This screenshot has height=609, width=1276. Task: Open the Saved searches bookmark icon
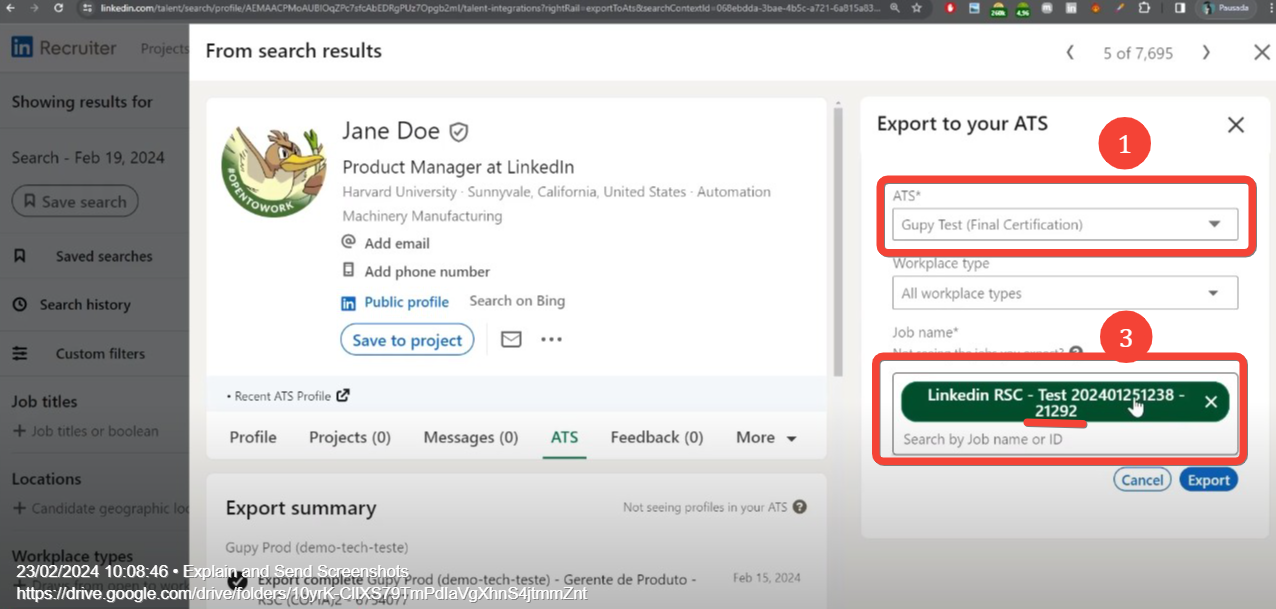[x=19, y=256]
